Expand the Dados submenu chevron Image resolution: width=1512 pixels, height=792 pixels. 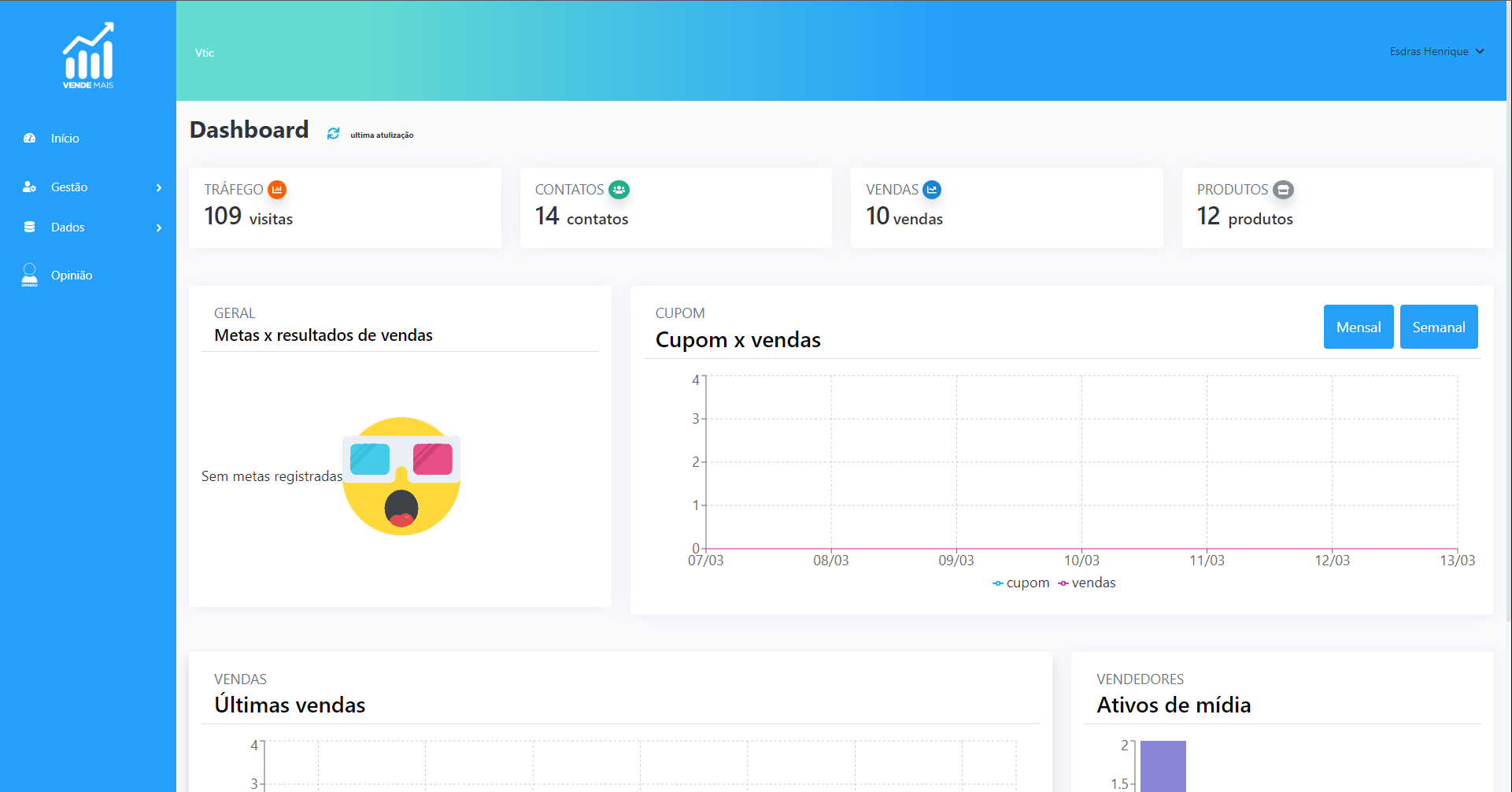coord(159,228)
